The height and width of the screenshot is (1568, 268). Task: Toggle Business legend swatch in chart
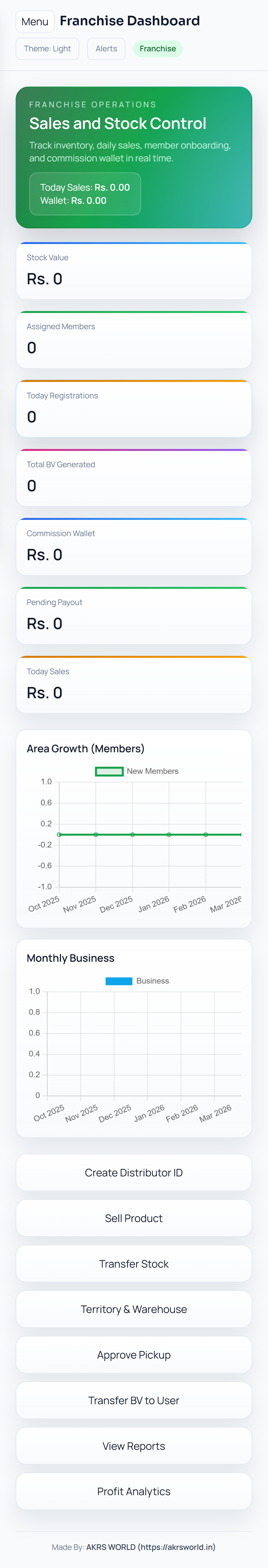(x=118, y=981)
